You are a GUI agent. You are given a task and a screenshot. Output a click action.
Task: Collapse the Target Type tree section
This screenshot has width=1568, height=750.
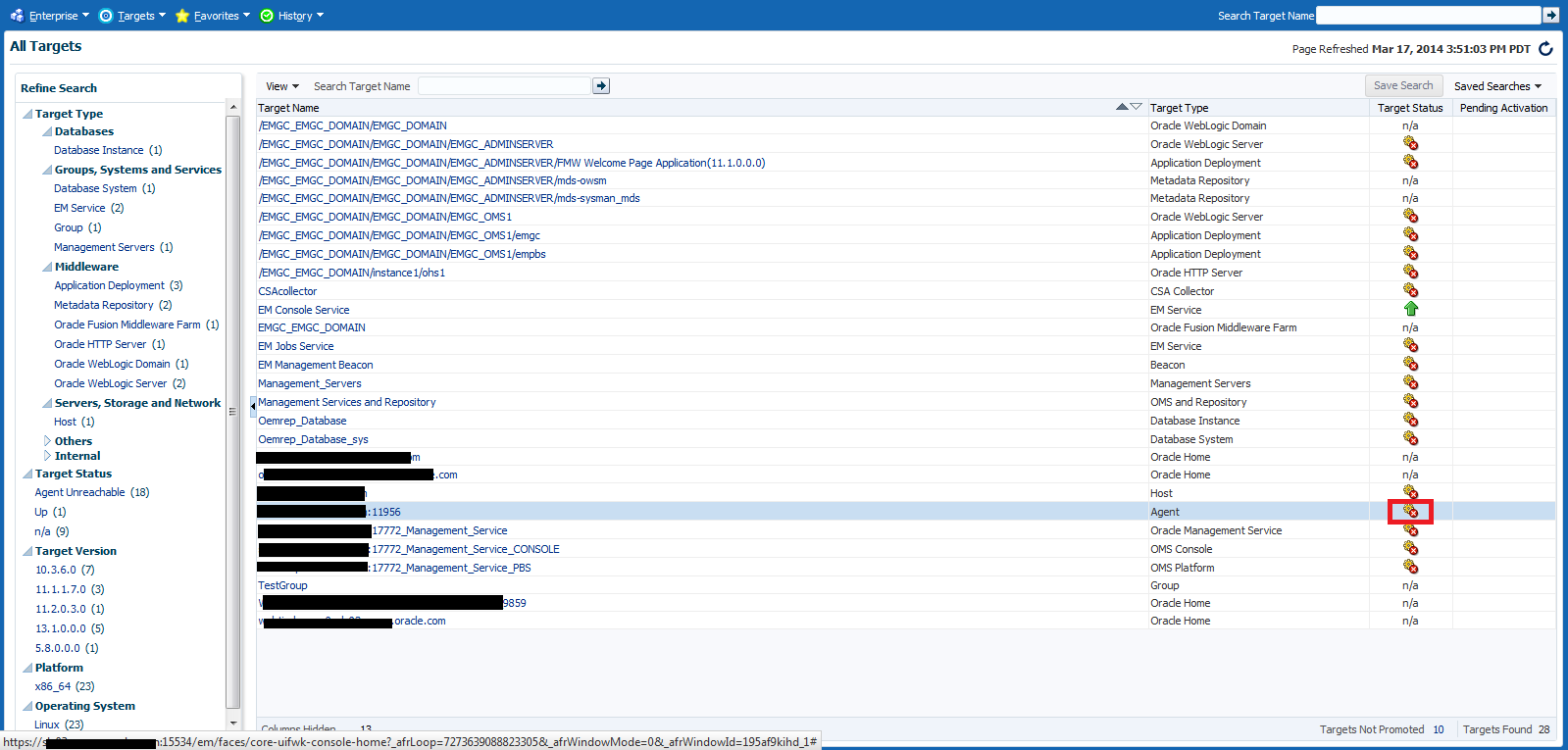tap(27, 115)
